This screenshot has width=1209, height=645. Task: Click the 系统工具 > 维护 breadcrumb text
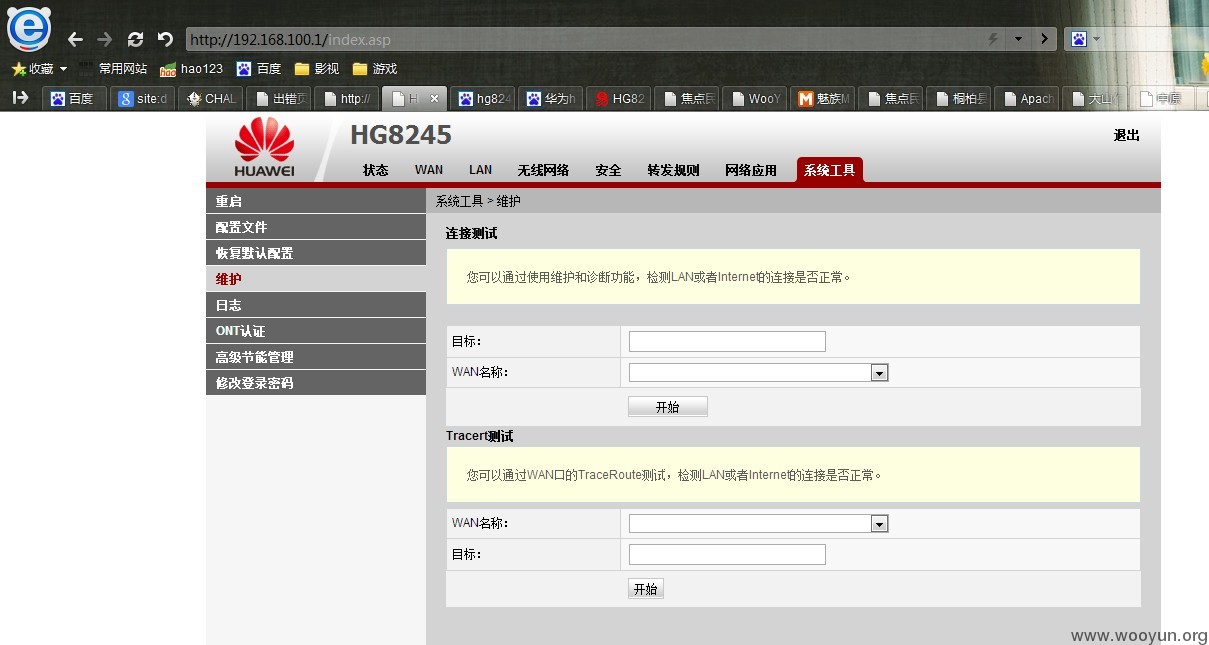coord(478,201)
